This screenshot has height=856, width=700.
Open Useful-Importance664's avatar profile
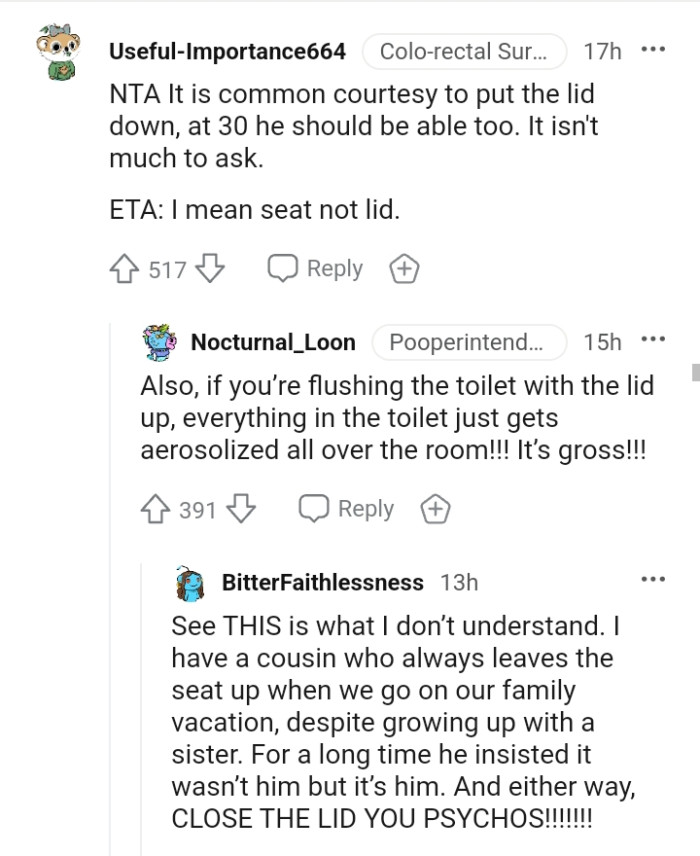(56, 54)
